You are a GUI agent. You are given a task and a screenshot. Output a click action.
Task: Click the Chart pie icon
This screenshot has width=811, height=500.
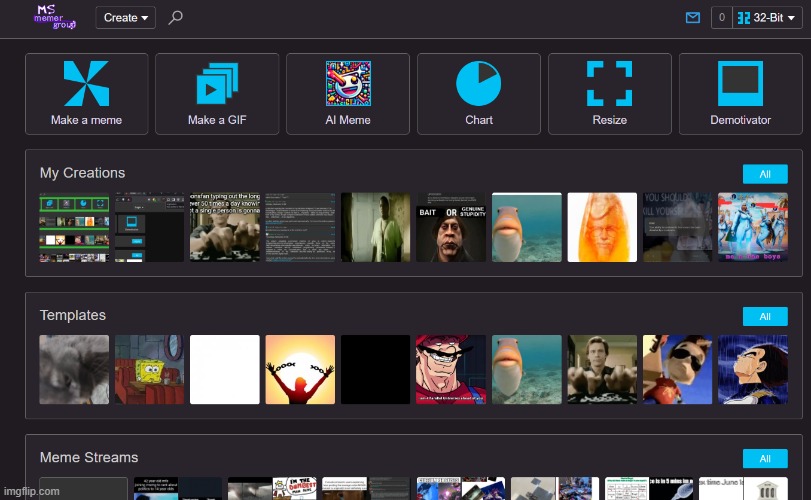pos(478,83)
